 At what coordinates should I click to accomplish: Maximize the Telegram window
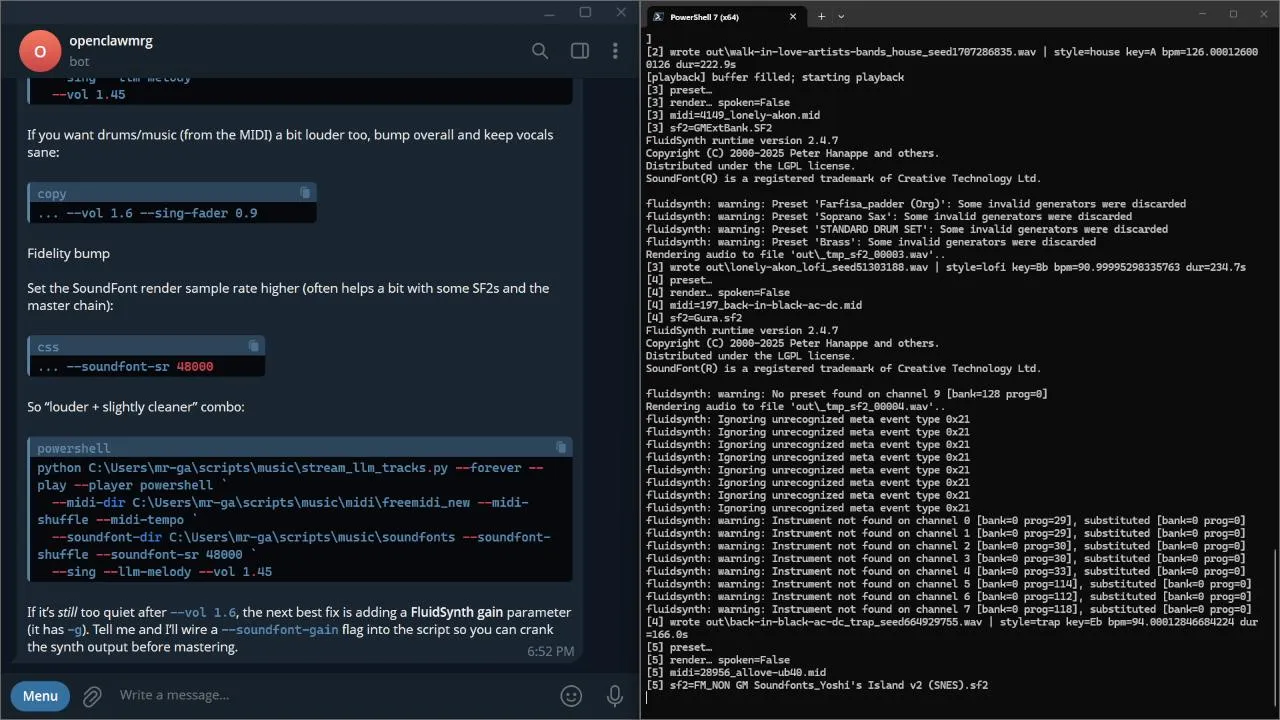pos(585,12)
